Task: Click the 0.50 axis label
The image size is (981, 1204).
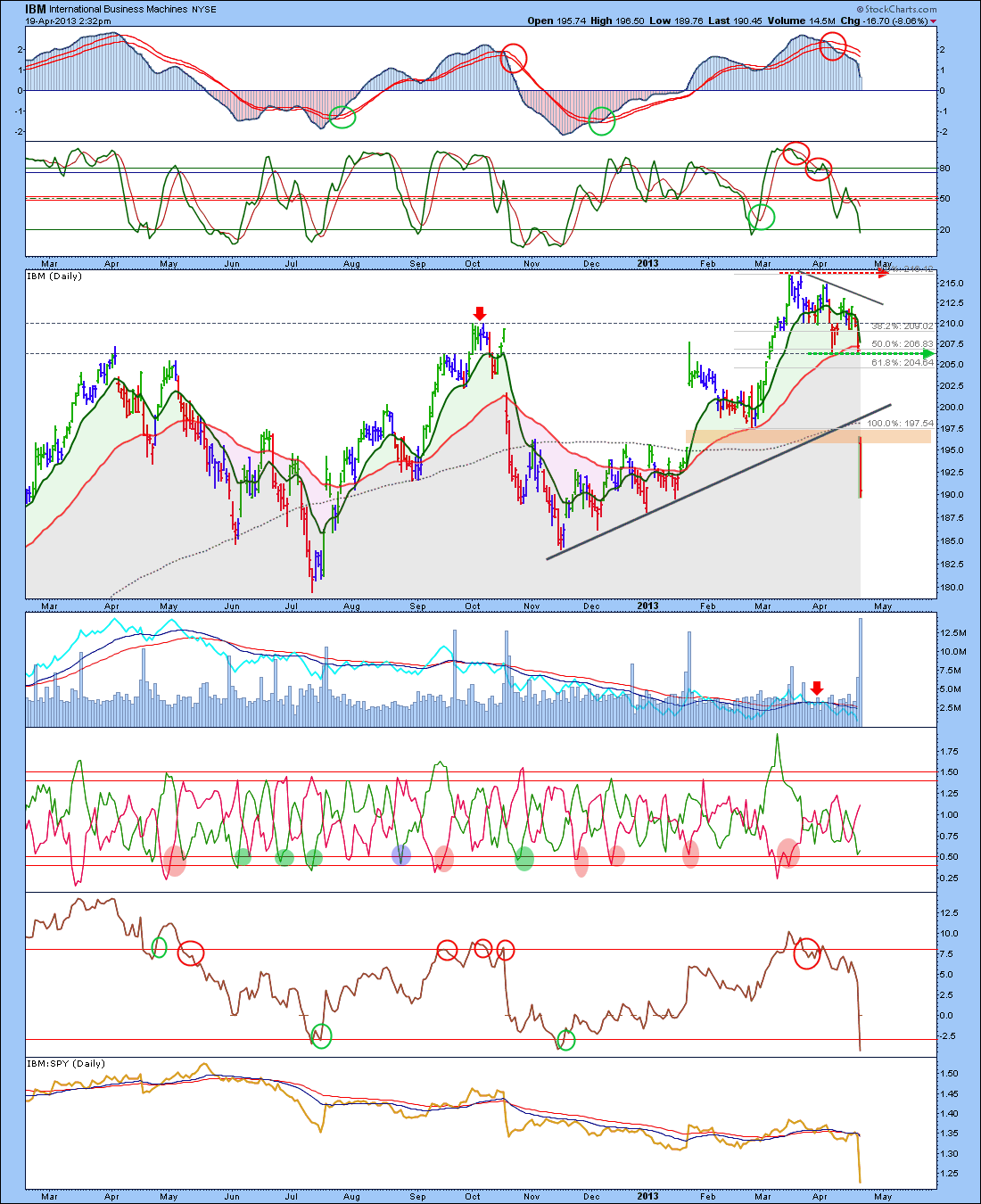Action: (949, 857)
